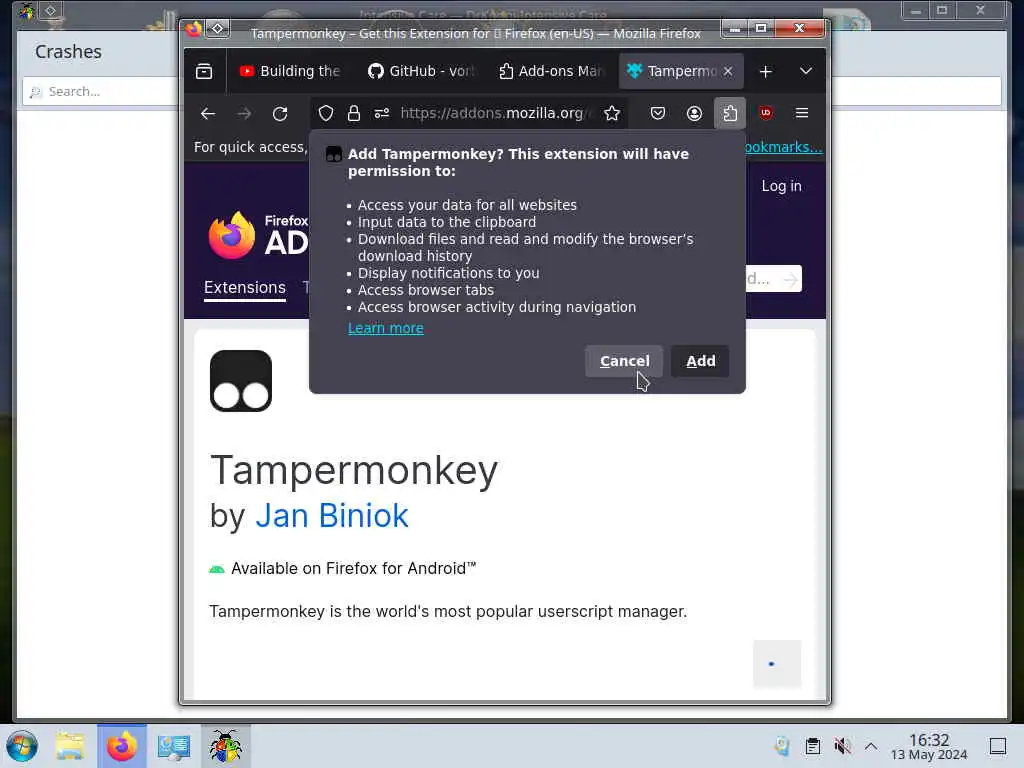The height and width of the screenshot is (768, 1024).
Task: Click Firefox taskbar icon
Action: pyautogui.click(x=121, y=746)
